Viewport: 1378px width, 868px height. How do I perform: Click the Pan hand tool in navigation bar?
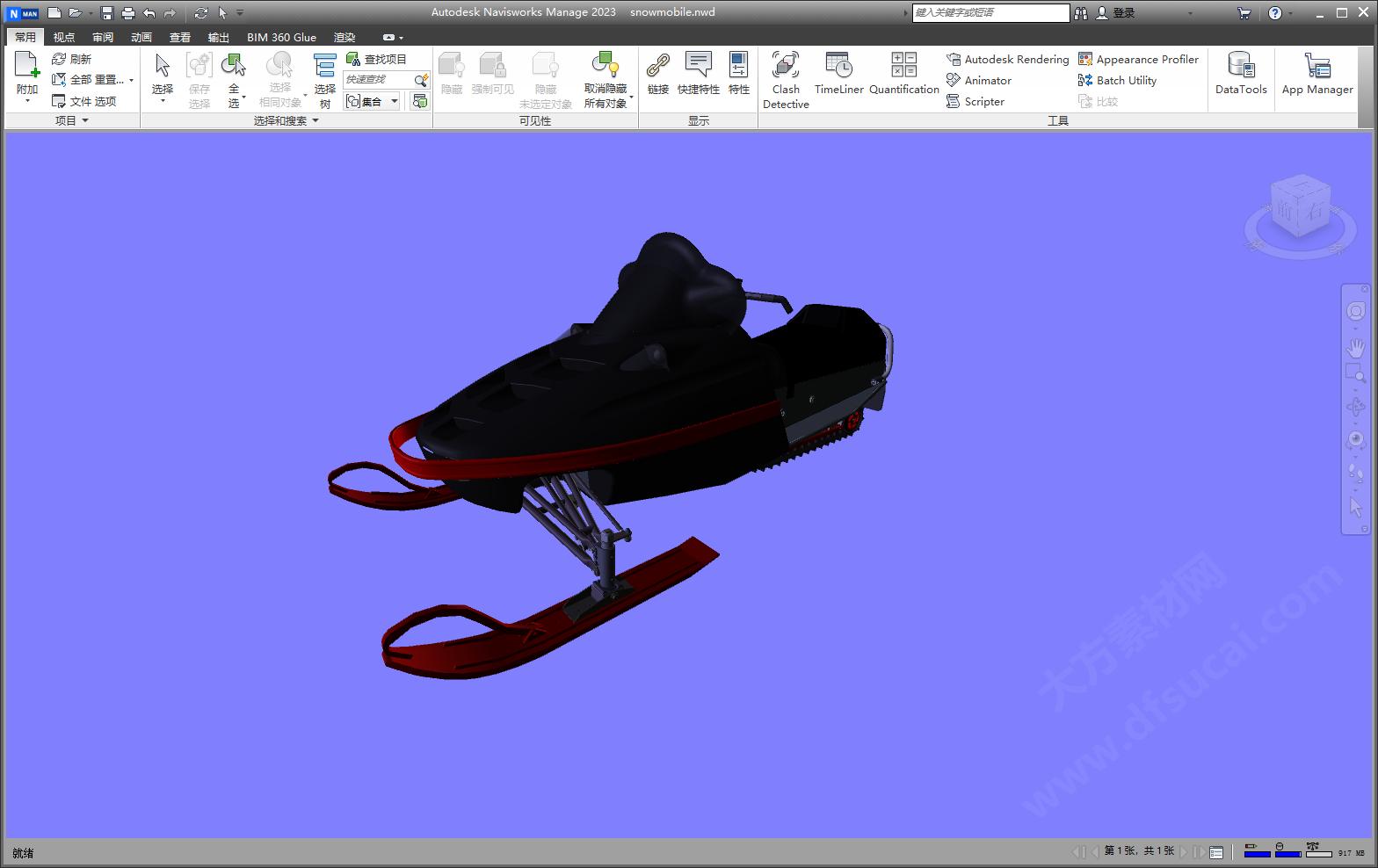pyautogui.click(x=1356, y=347)
